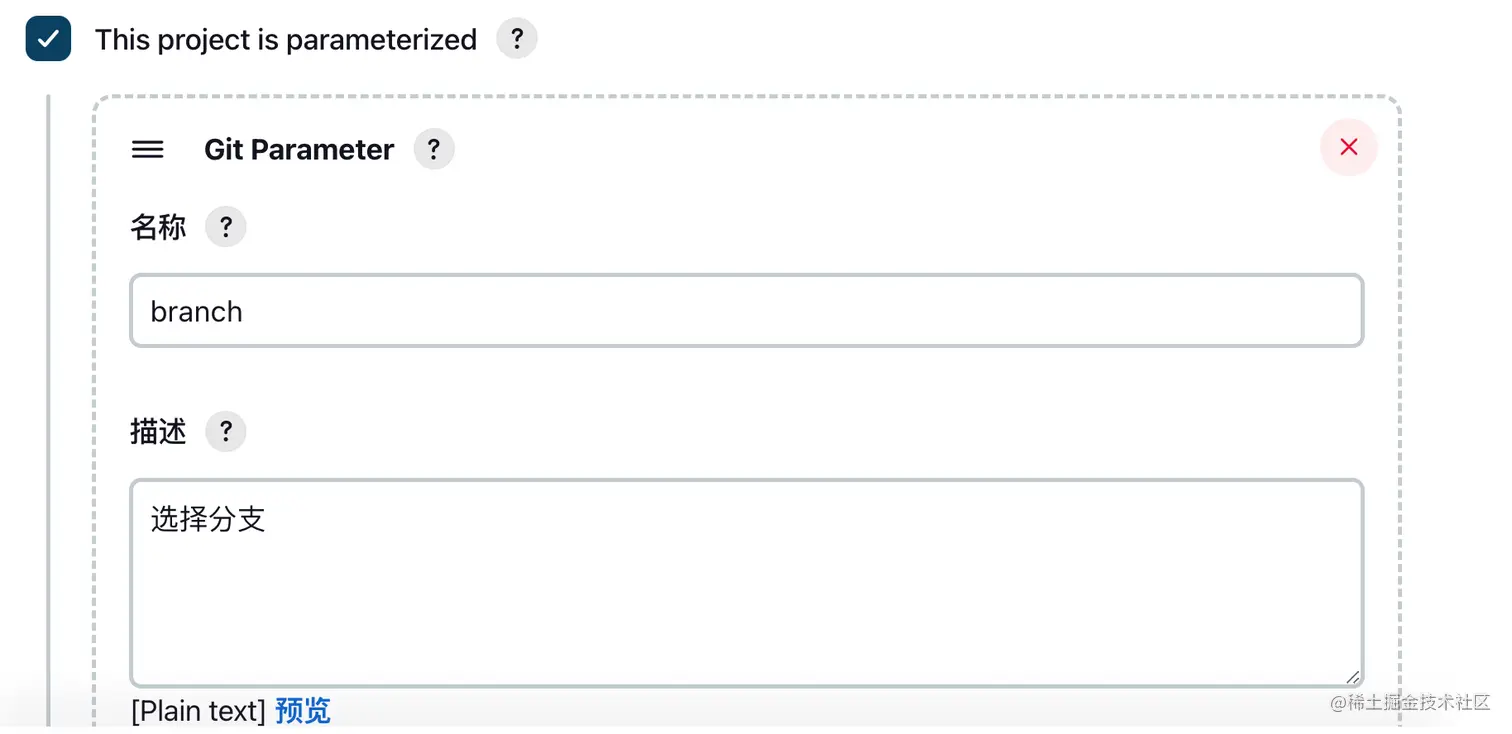Click the Git Parameter heading text
This screenshot has width=1512, height=734.
[x=299, y=149]
